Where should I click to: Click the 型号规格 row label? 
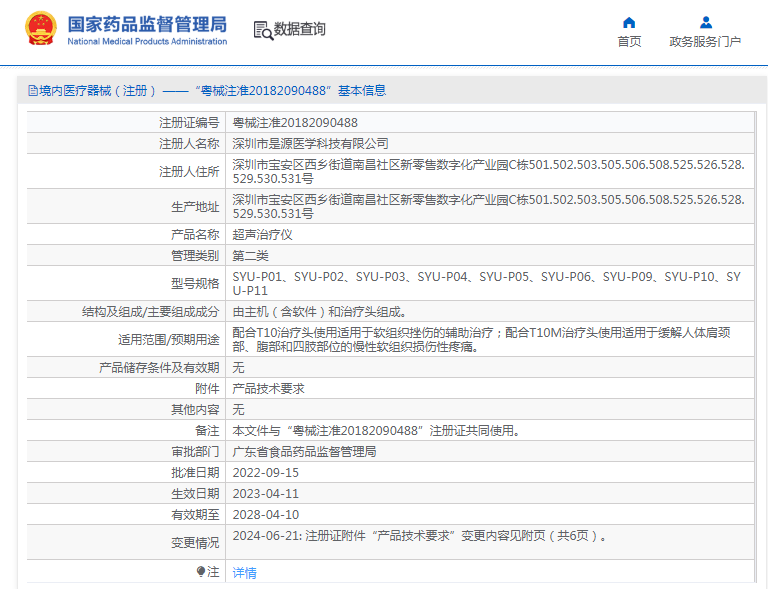click(x=195, y=283)
